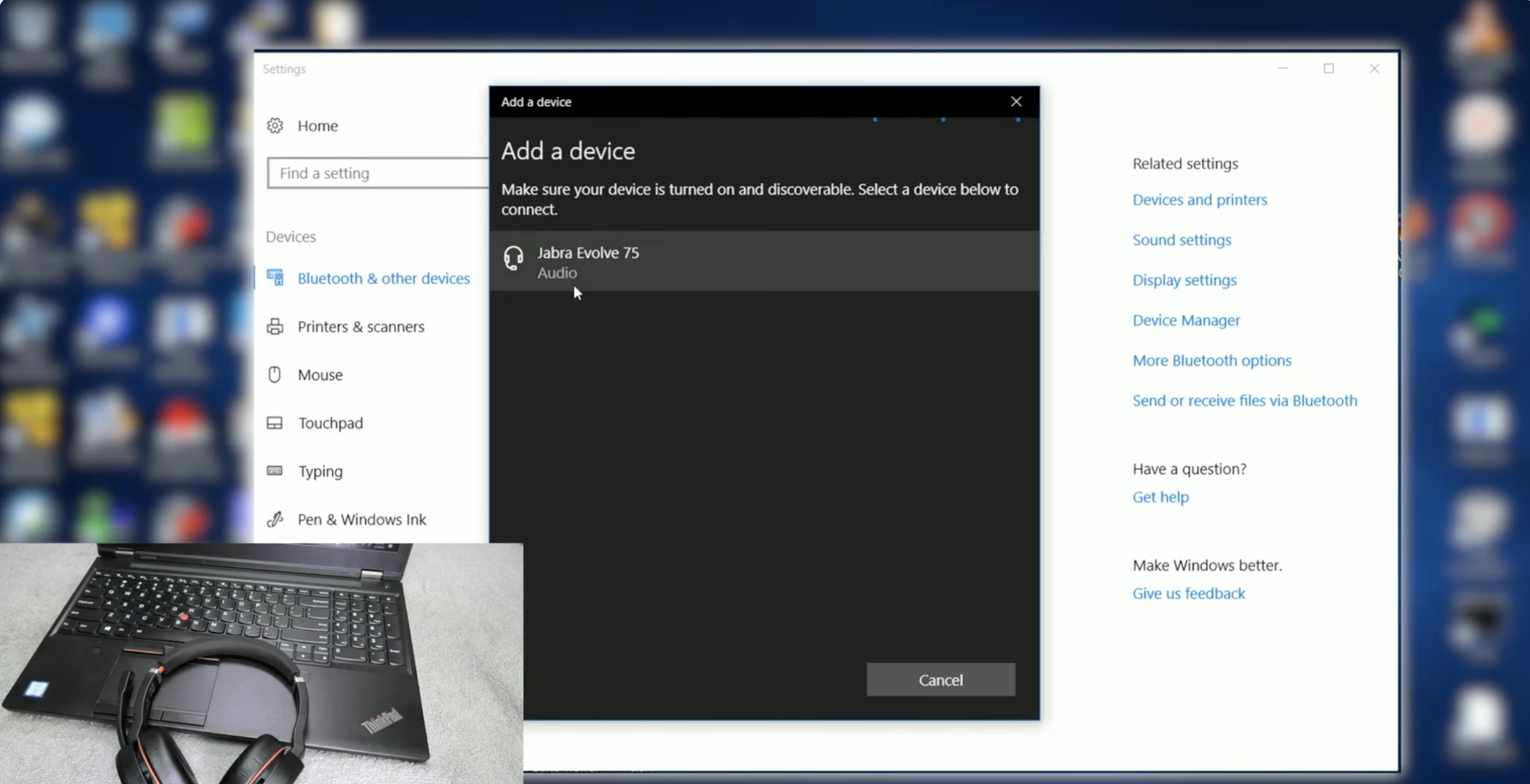The width and height of the screenshot is (1530, 784).
Task: Type in the Find a setting box
Action: click(378, 173)
